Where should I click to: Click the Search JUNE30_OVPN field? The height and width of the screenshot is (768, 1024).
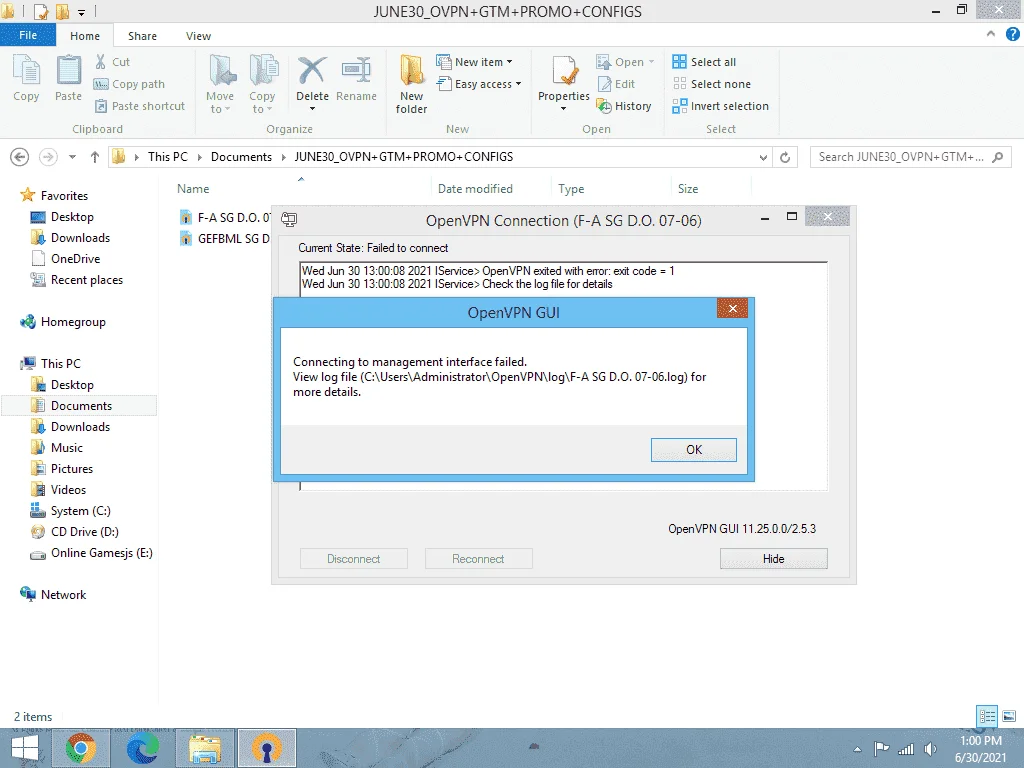910,157
